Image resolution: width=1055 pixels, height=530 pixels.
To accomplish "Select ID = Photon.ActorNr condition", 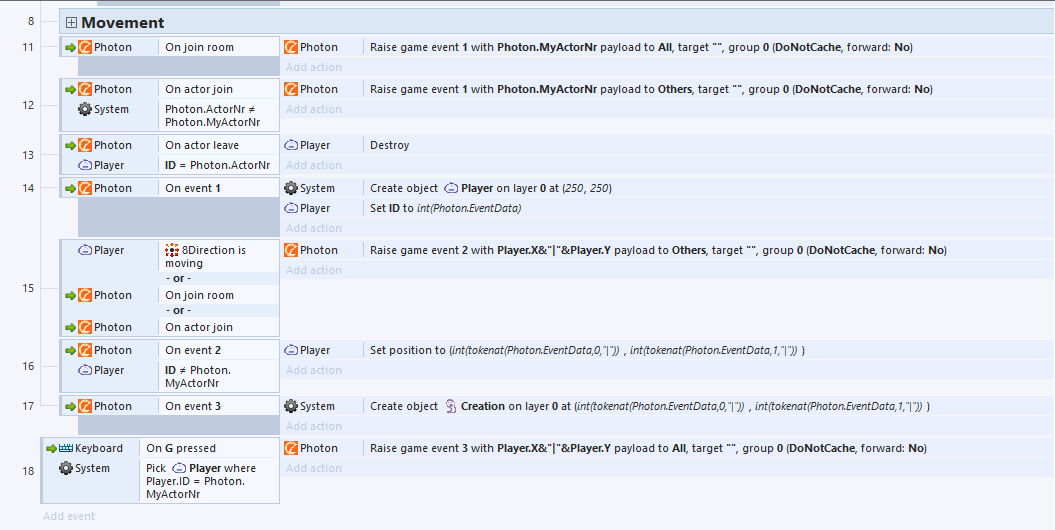I will (219, 165).
